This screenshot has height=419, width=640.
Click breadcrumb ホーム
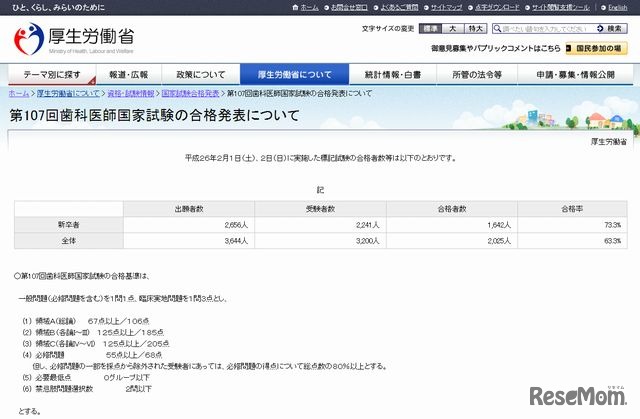tap(19, 93)
